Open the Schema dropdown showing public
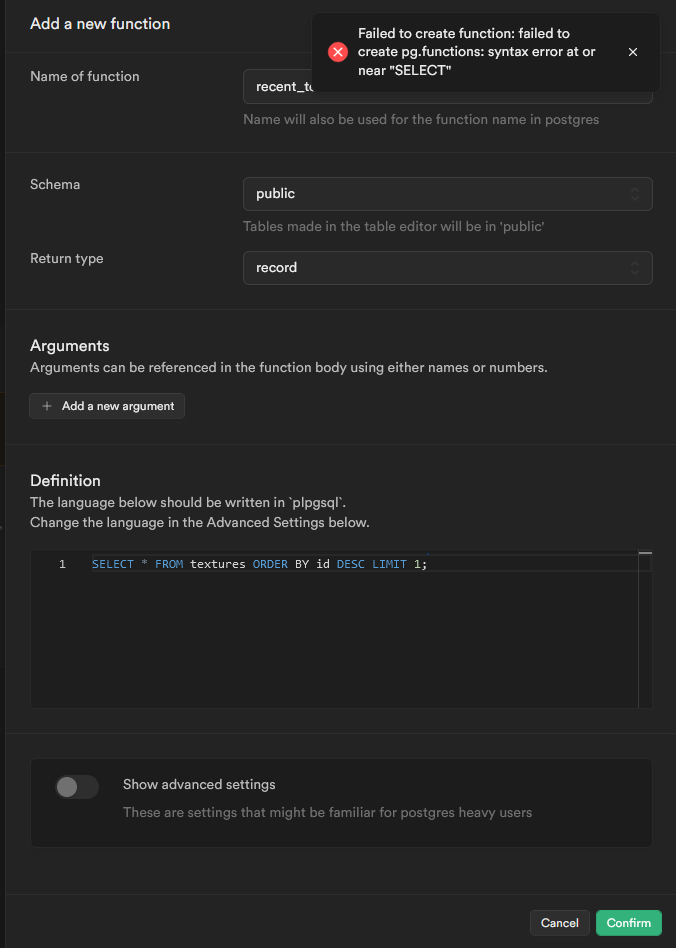This screenshot has width=676, height=948. [x=447, y=194]
